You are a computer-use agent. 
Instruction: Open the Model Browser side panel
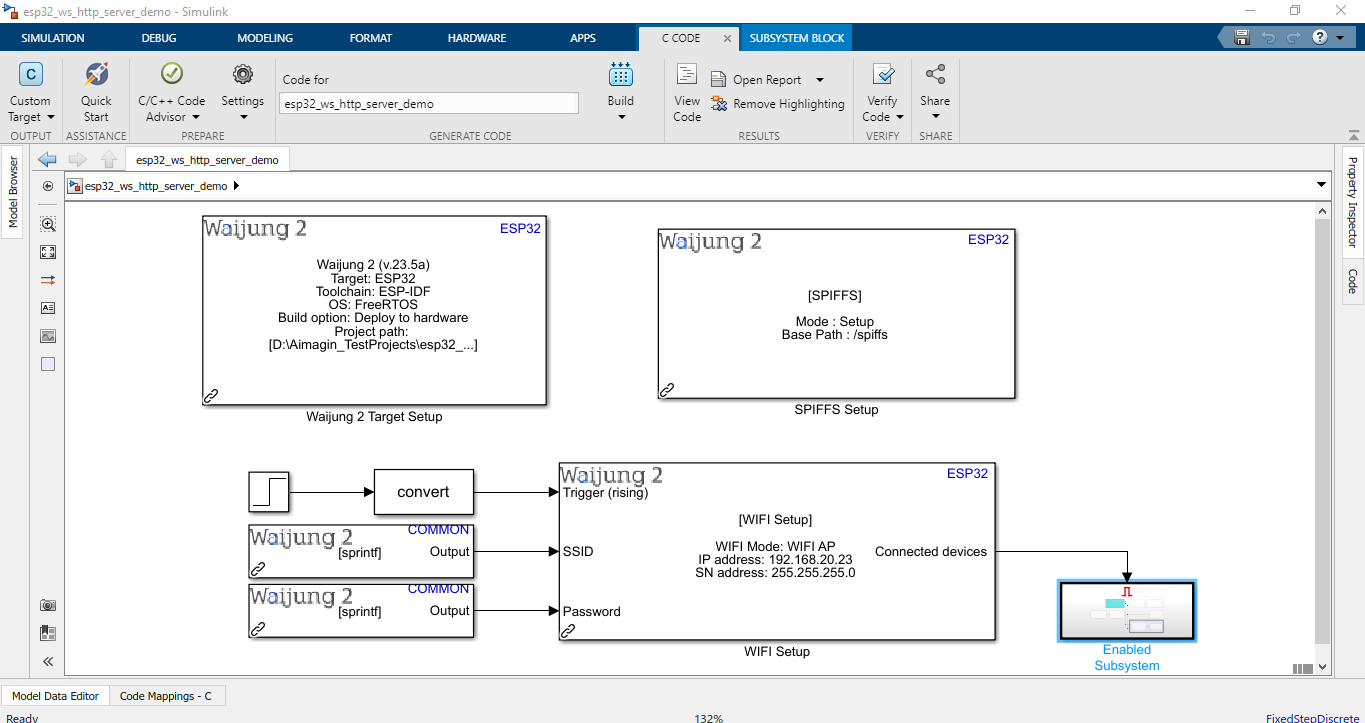13,192
